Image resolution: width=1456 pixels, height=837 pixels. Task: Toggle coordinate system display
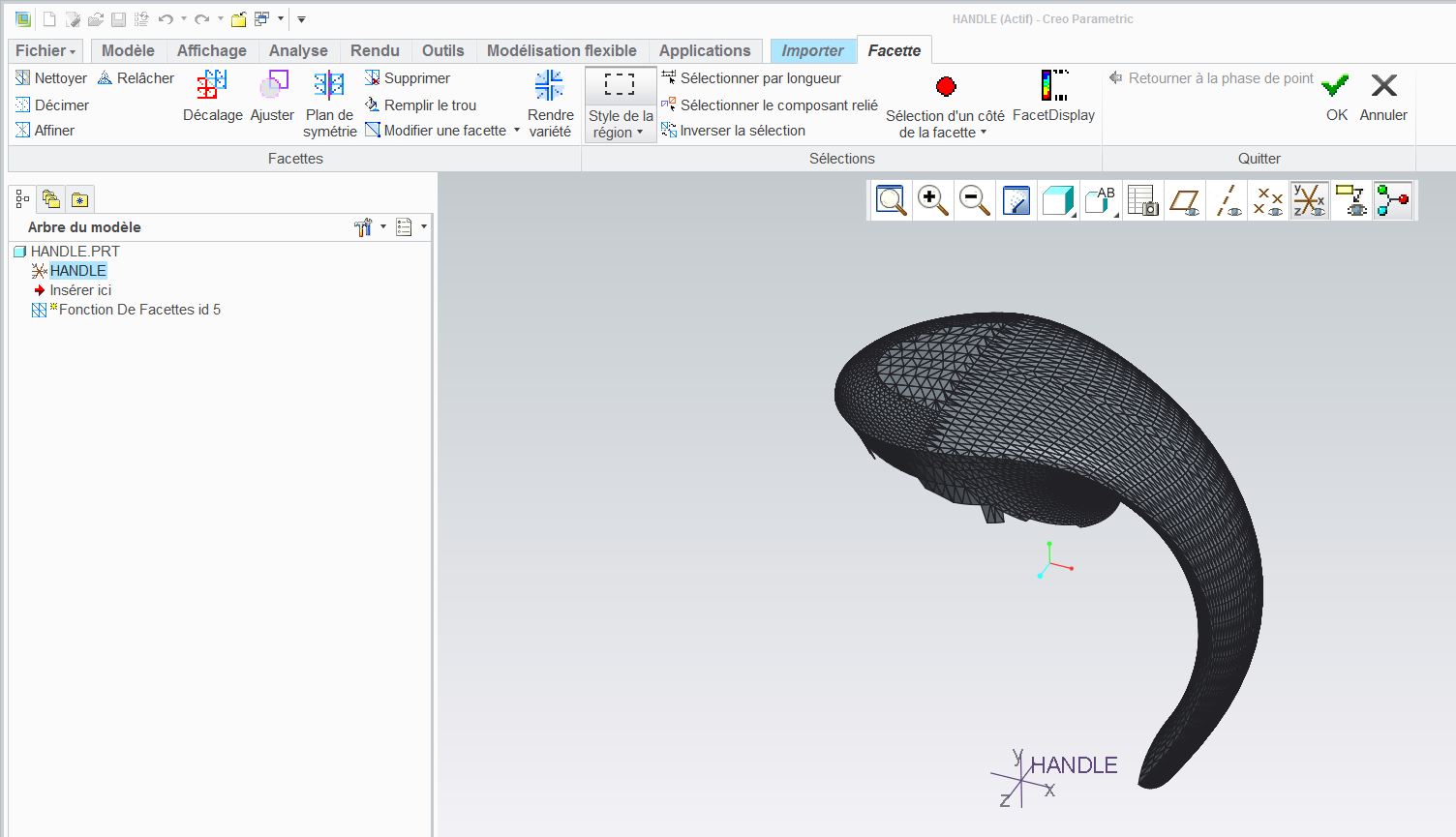click(x=1309, y=200)
